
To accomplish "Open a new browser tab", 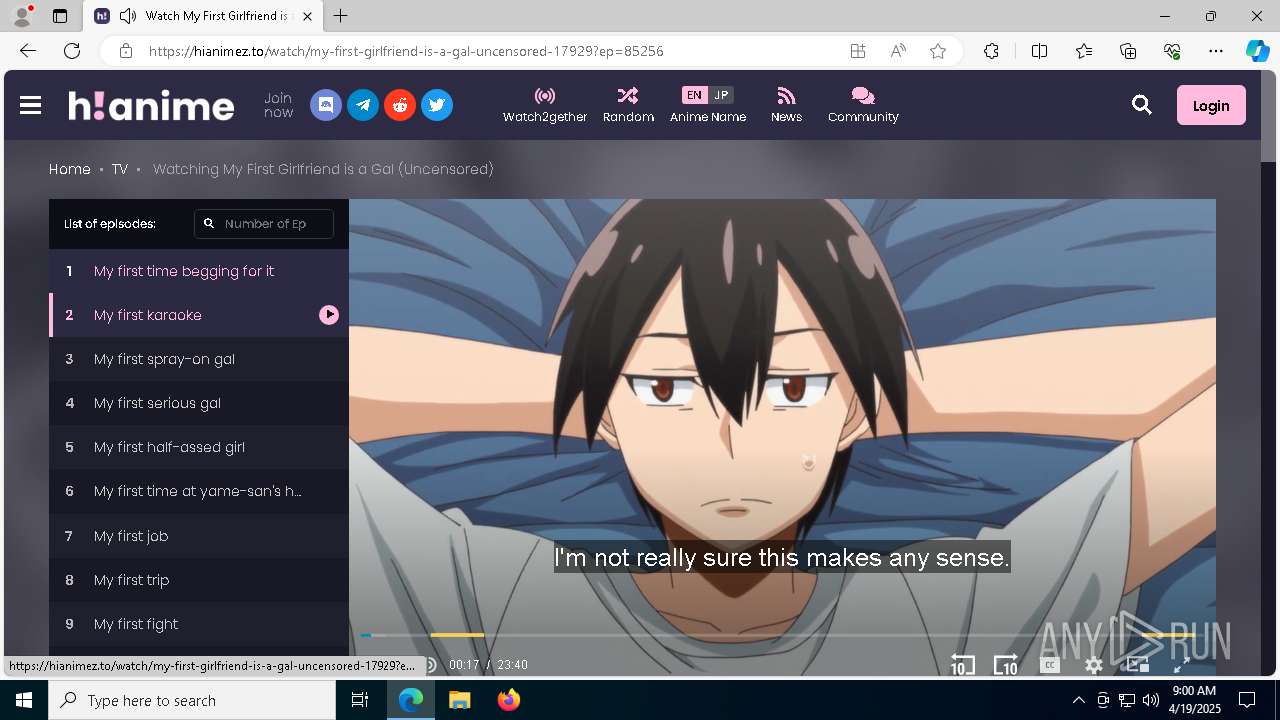I will [x=341, y=16].
